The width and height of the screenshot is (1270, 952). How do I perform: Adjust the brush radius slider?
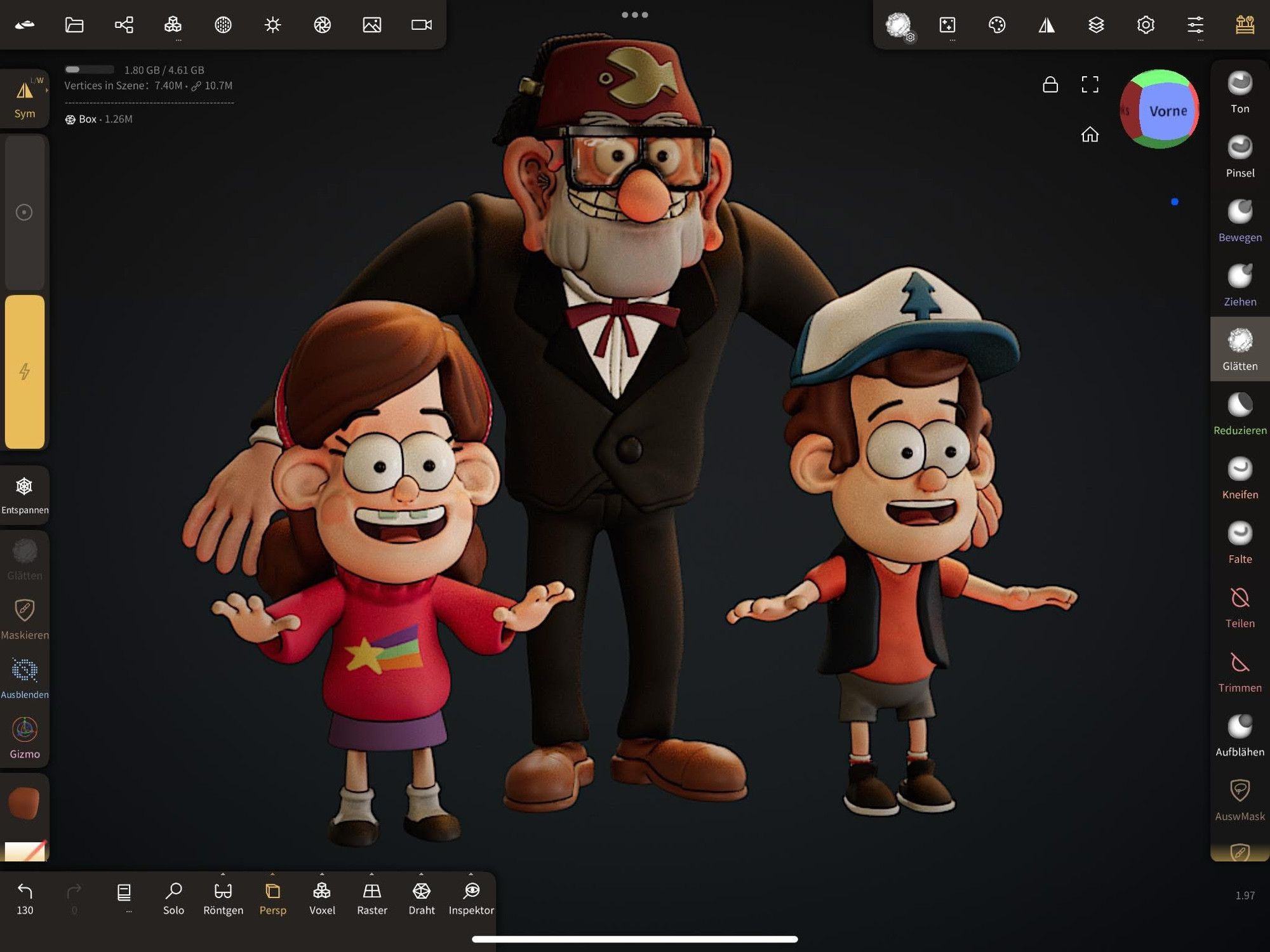pyautogui.click(x=25, y=212)
